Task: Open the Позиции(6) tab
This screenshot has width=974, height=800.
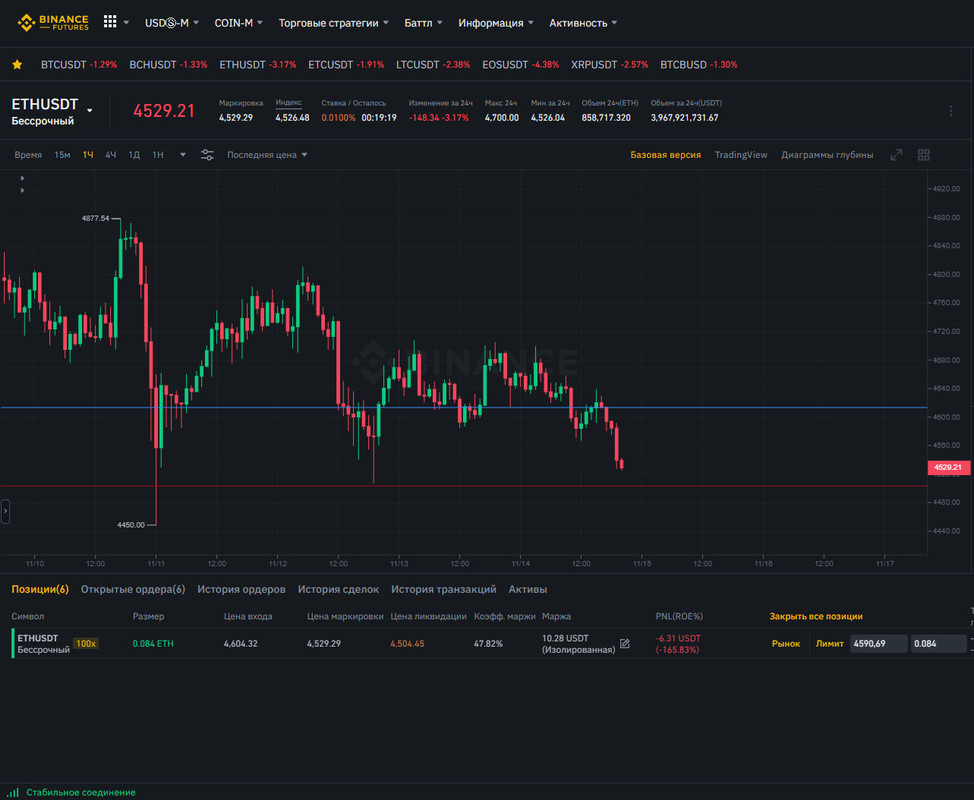Action: coord(40,589)
